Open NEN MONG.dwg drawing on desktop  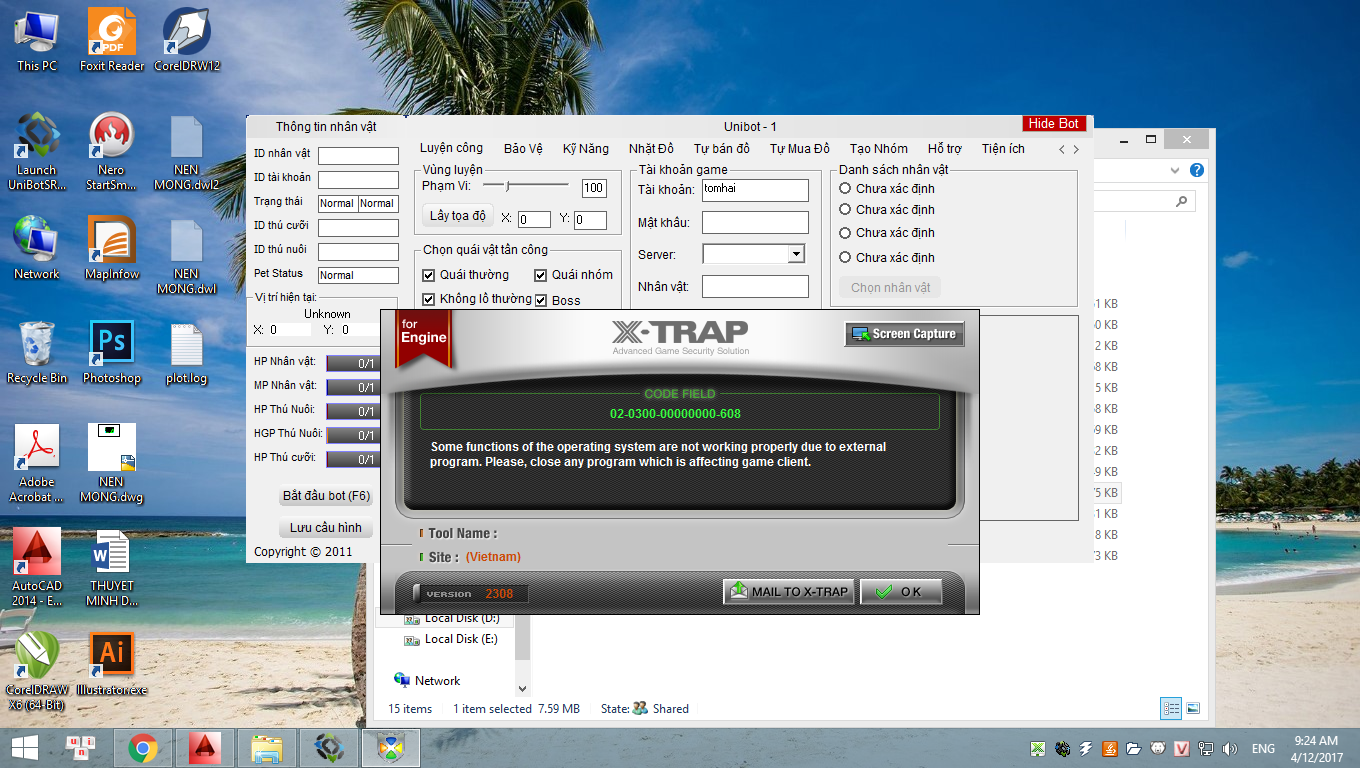tap(112, 463)
